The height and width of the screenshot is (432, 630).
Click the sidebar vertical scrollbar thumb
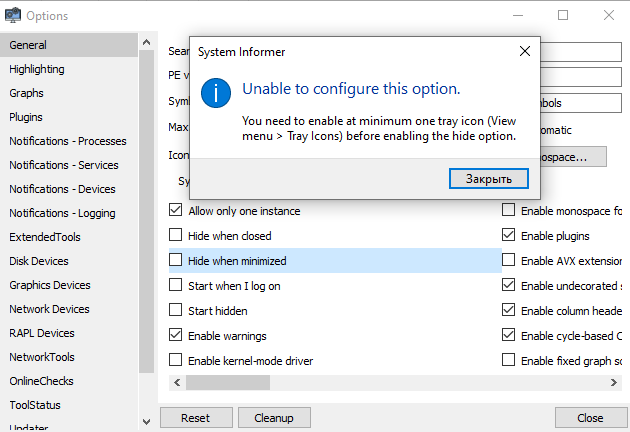[x=147, y=212]
